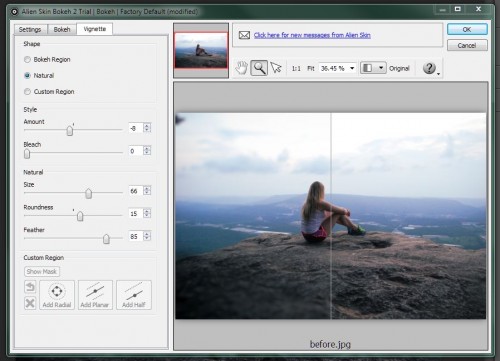Viewport: 500px width, 361px height.
Task: Click the Amount value field
Action: tap(136, 128)
